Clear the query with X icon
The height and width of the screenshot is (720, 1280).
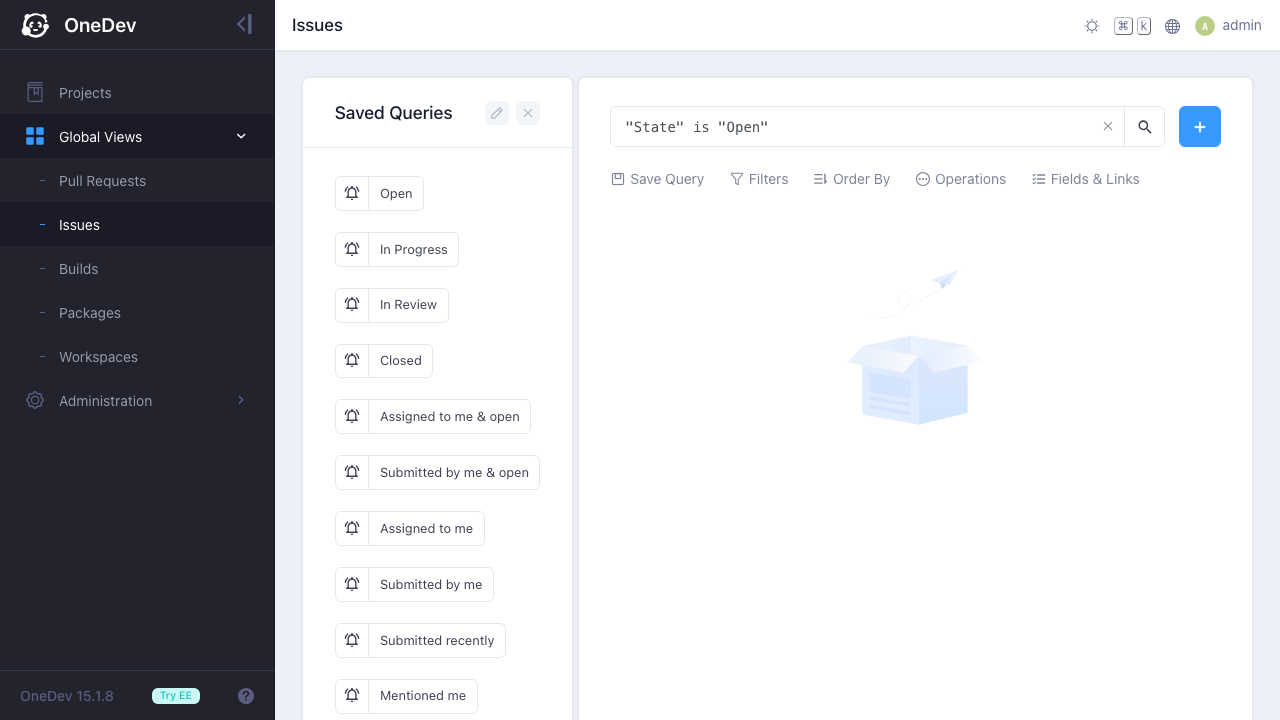(1108, 127)
